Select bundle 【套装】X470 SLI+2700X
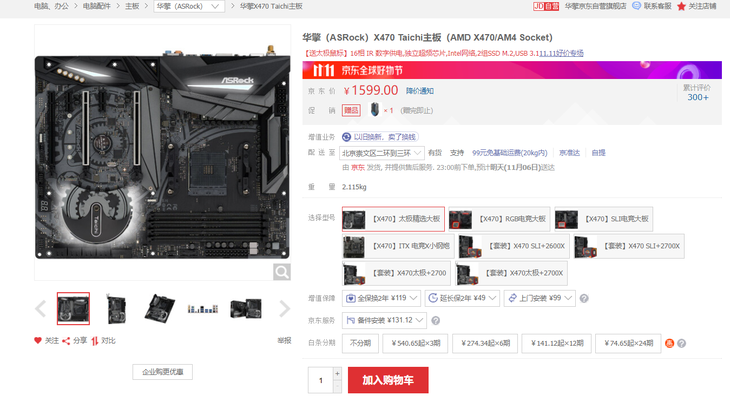The height and width of the screenshot is (402, 730). pyautogui.click(x=629, y=246)
